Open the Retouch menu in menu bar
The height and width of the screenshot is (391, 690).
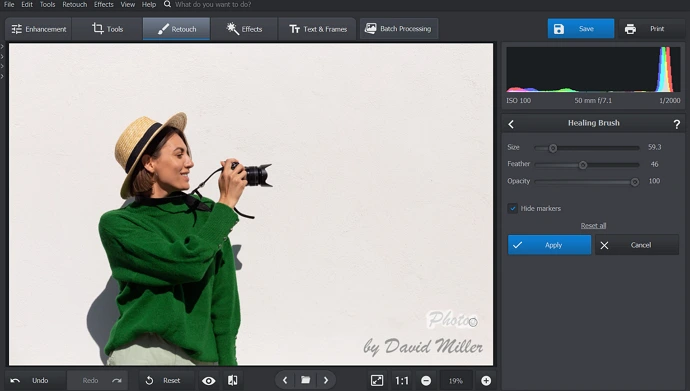(75, 4)
